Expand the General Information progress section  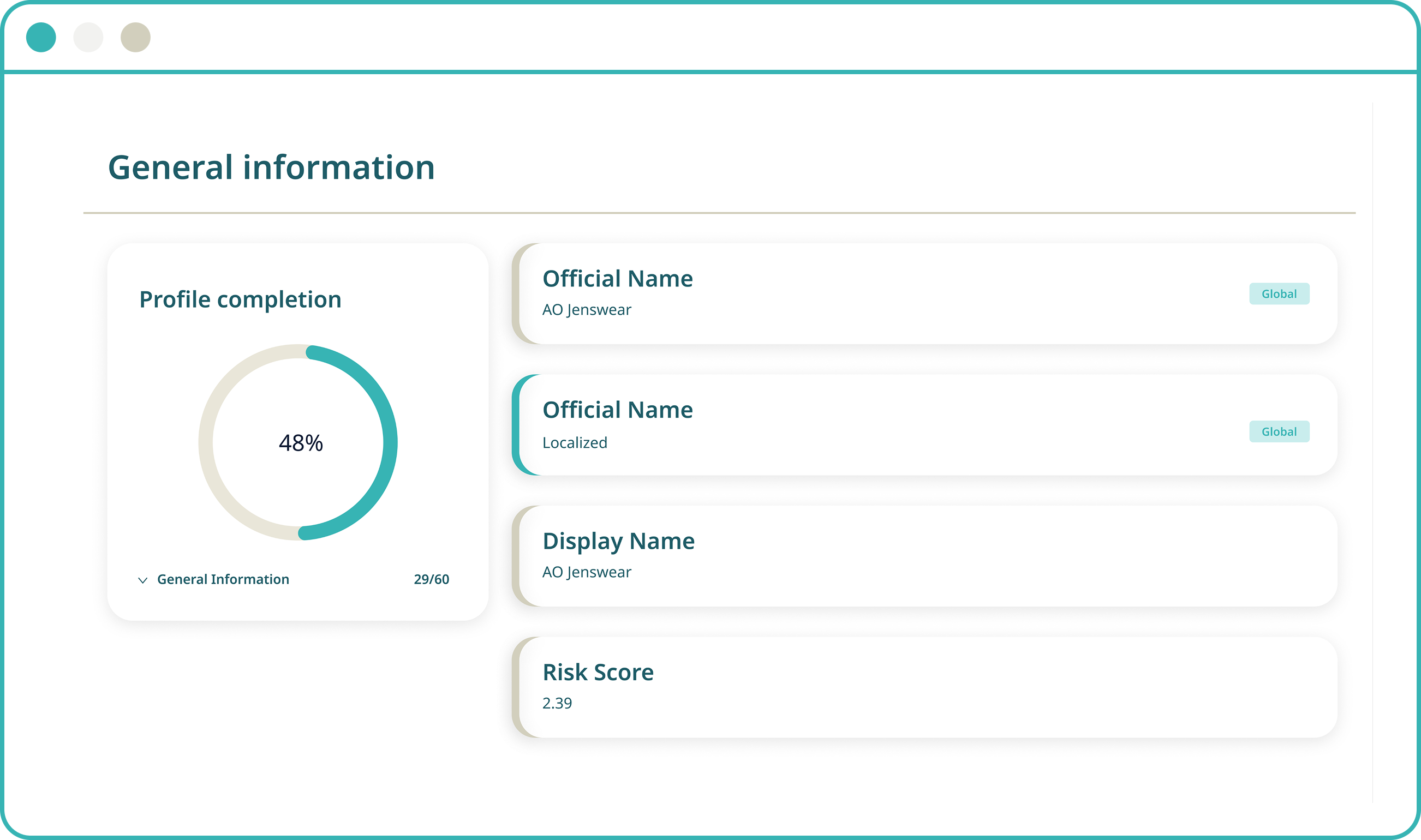(223, 579)
